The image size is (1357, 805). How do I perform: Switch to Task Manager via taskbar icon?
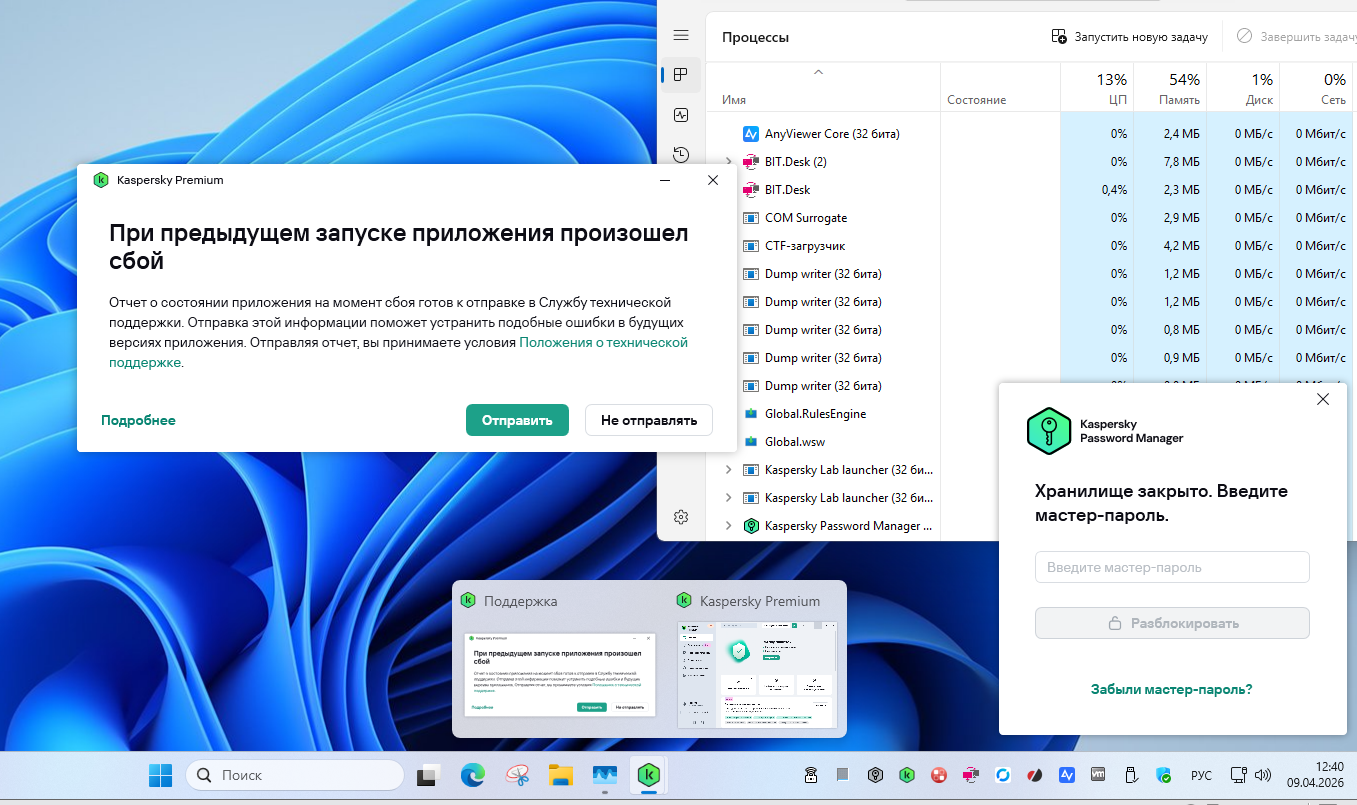(x=605, y=775)
